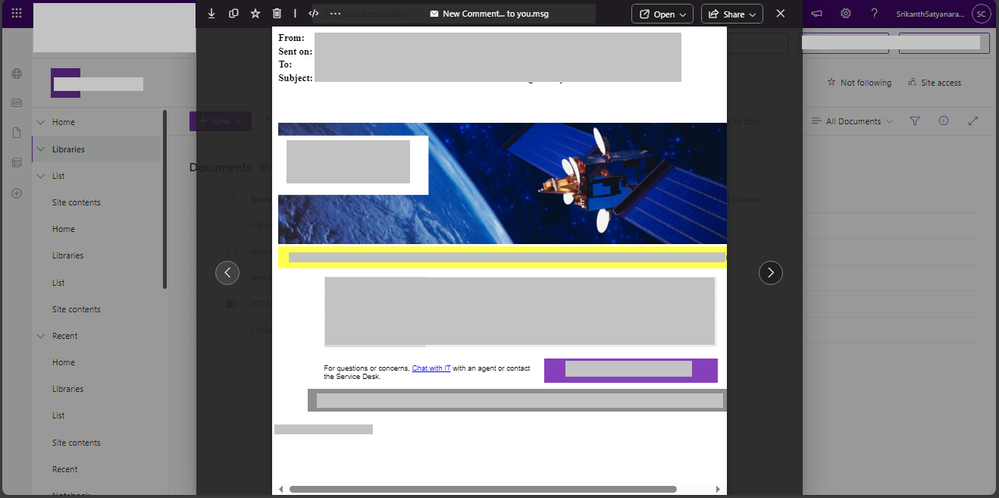Click the right scroll arrow of preview
The image size is (999, 498).
717,489
